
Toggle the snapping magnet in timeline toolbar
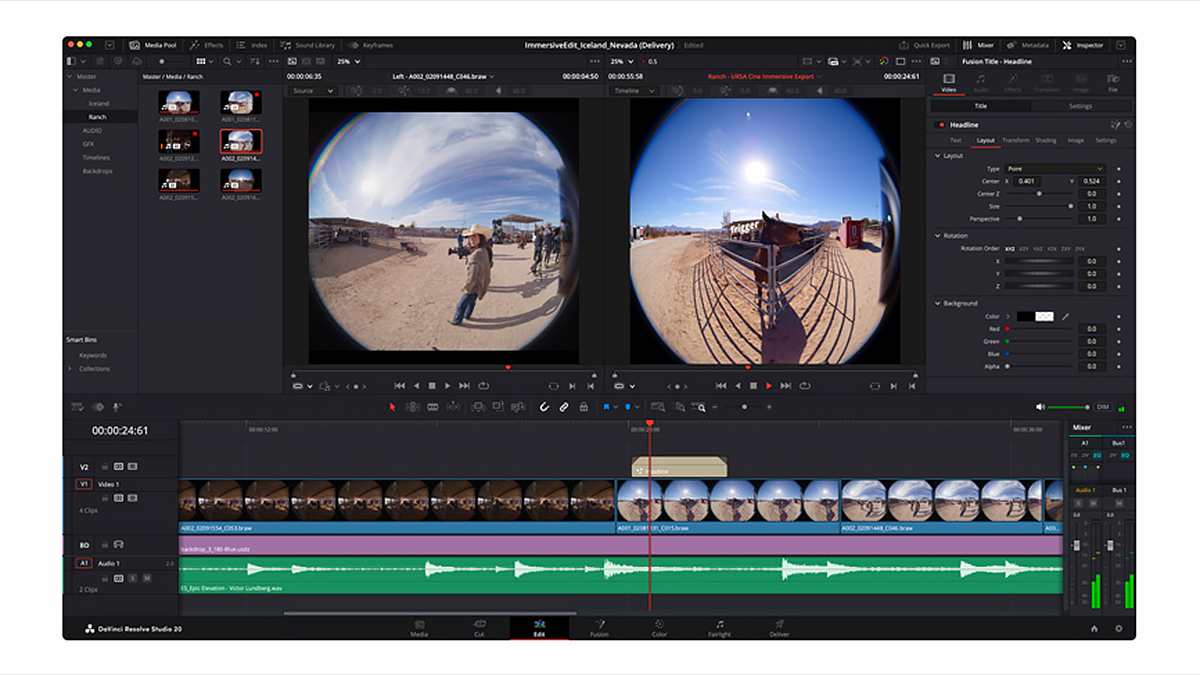(545, 407)
